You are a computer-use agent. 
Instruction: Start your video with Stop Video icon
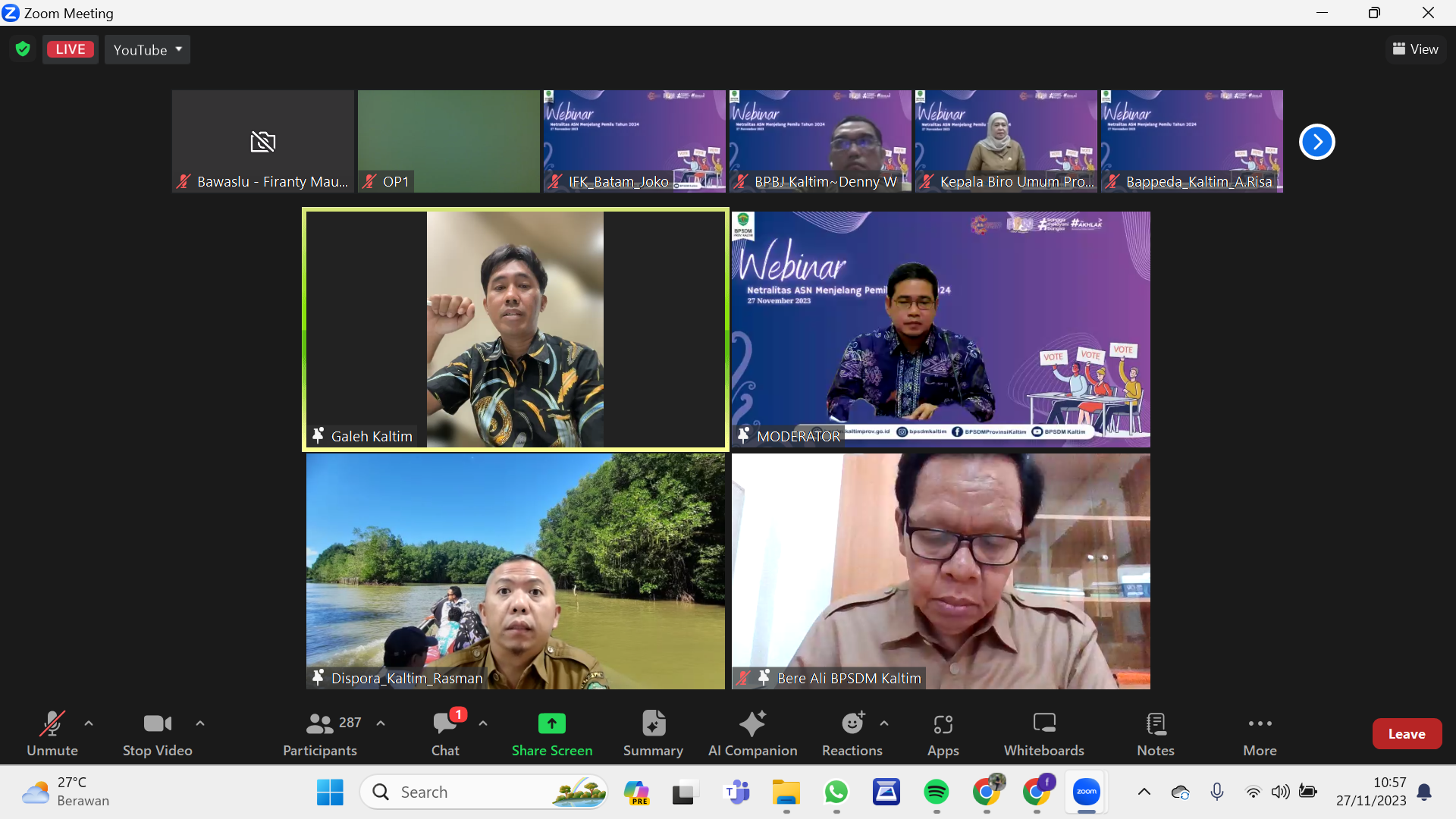157,732
